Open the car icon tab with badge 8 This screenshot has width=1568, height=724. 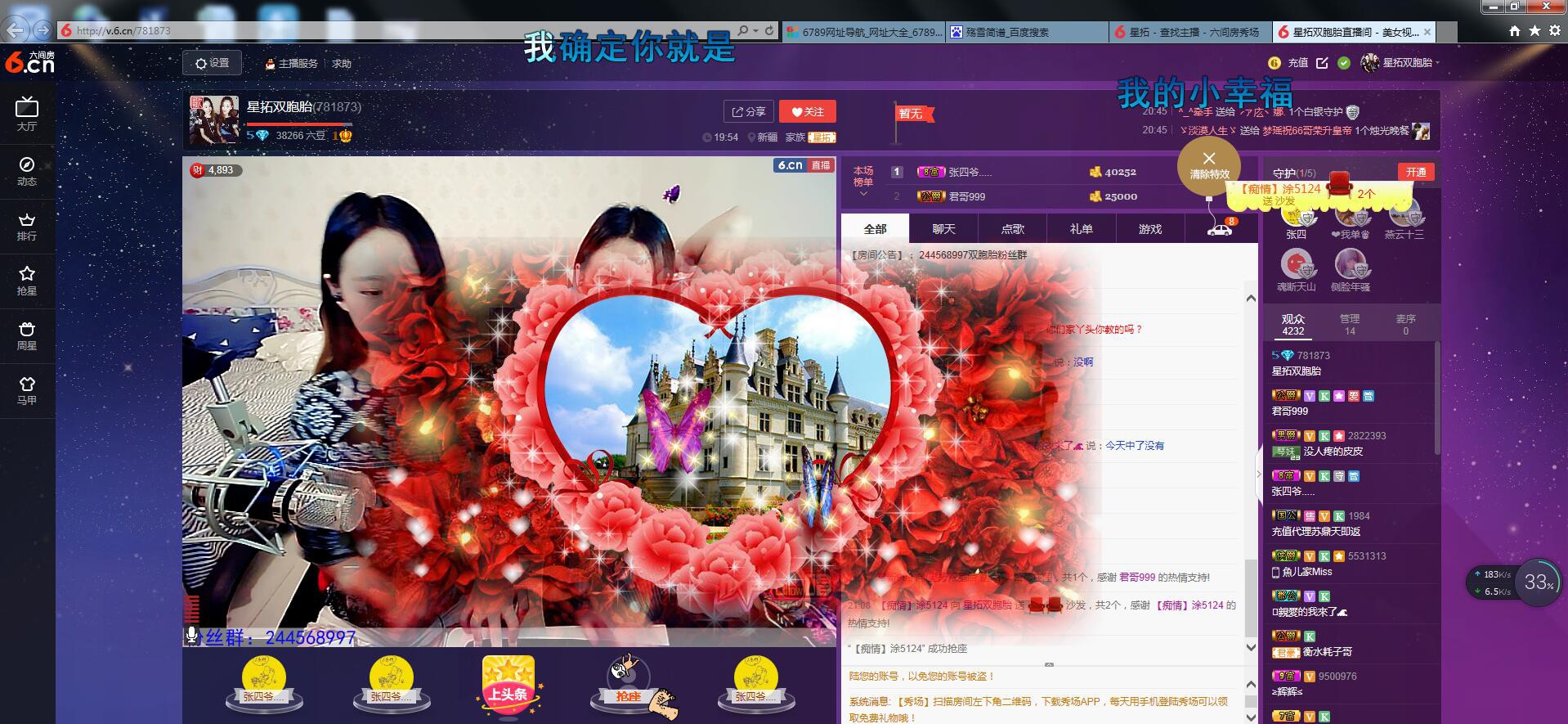point(1220,228)
